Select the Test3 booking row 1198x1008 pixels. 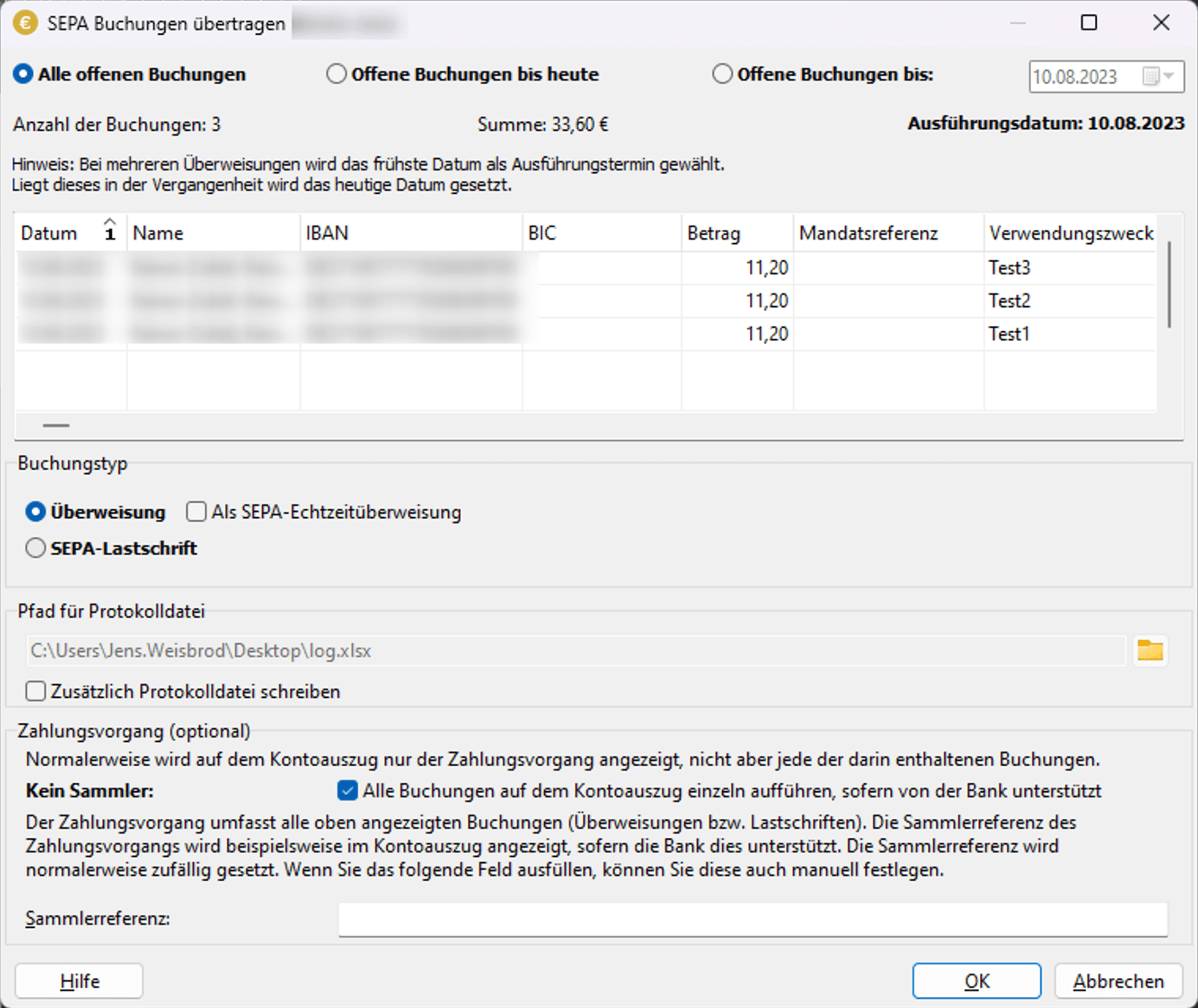[1009, 268]
